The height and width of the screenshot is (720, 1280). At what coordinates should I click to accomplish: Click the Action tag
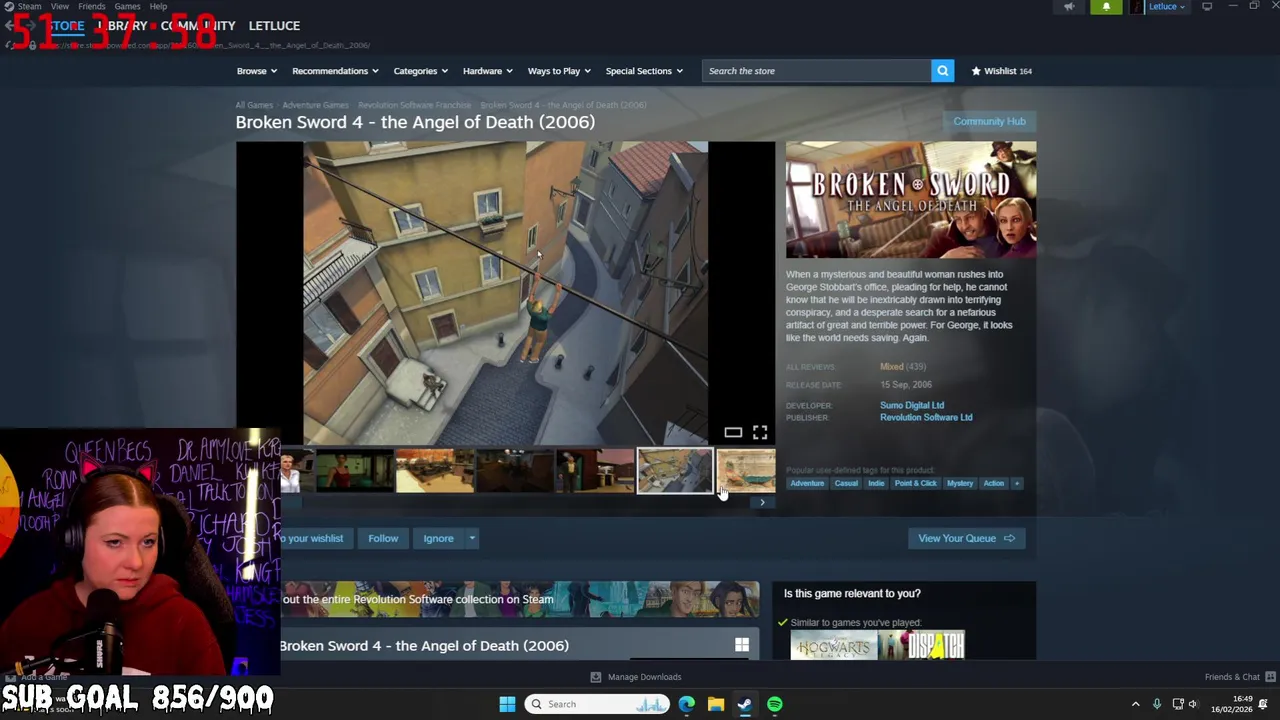pyautogui.click(x=994, y=483)
